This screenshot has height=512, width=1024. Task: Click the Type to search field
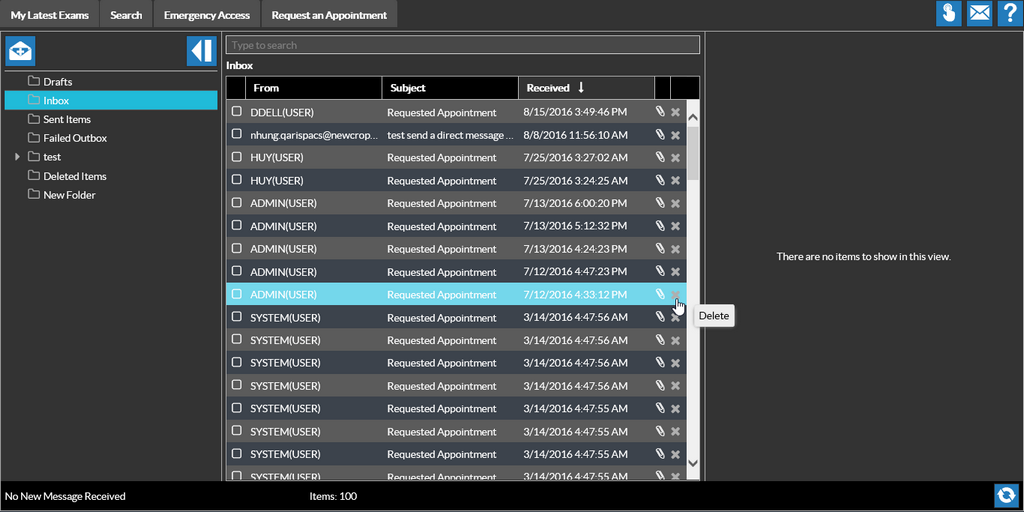[x=462, y=45]
